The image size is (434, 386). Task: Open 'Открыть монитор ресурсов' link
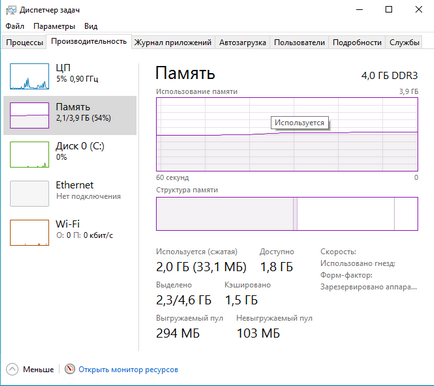pyautogui.click(x=128, y=369)
